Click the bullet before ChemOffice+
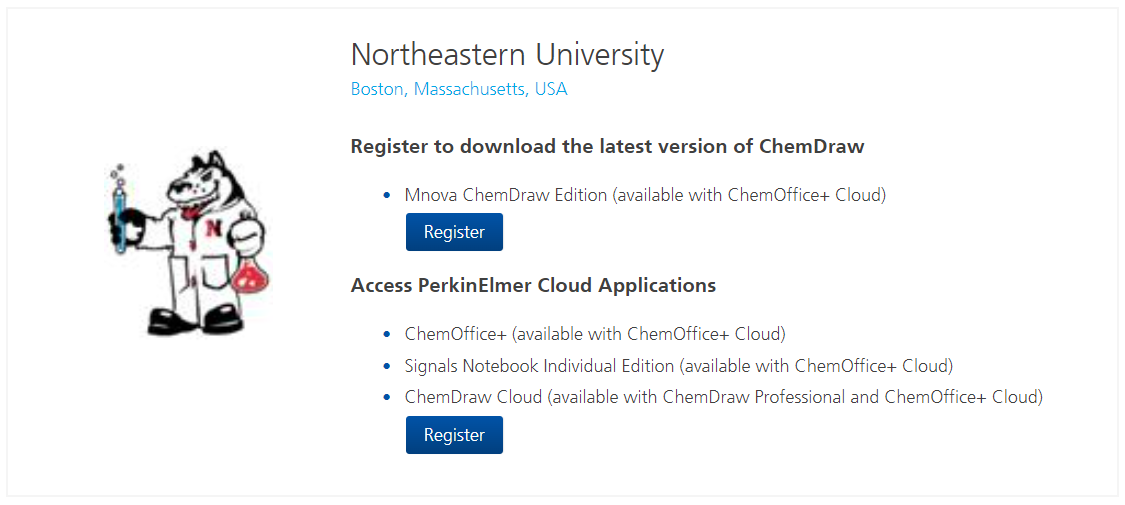The image size is (1125, 505). [x=387, y=334]
